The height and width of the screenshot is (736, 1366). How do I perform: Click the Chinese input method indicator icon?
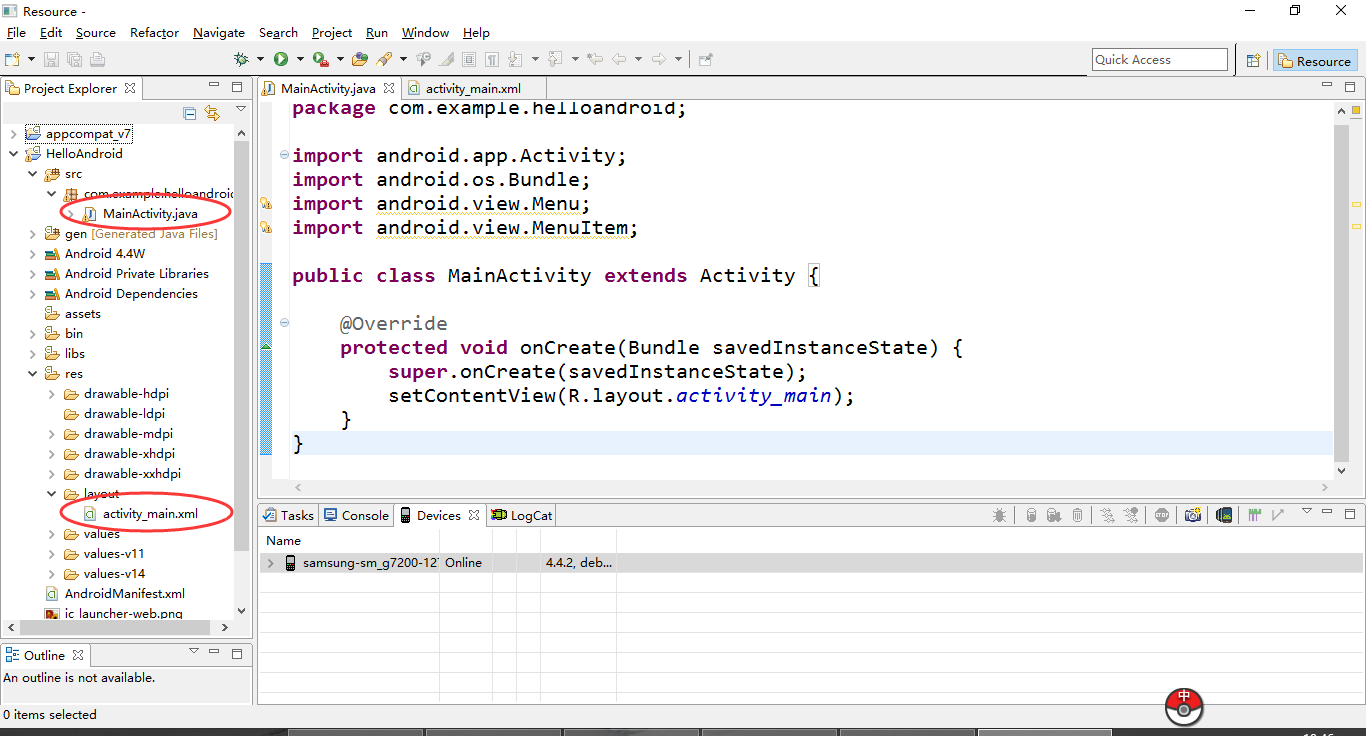(1184, 706)
